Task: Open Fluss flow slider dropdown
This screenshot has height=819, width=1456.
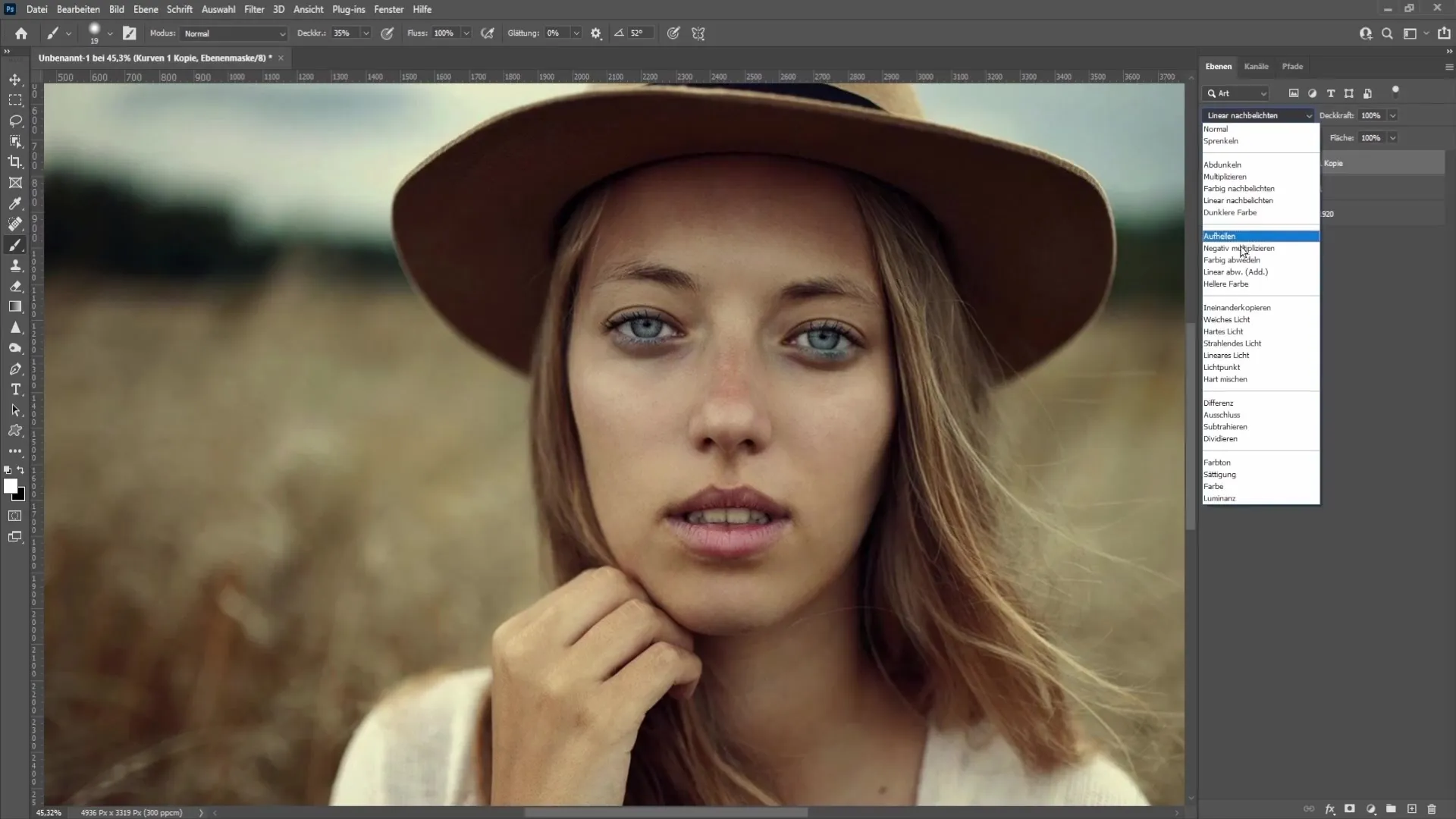Action: (466, 33)
